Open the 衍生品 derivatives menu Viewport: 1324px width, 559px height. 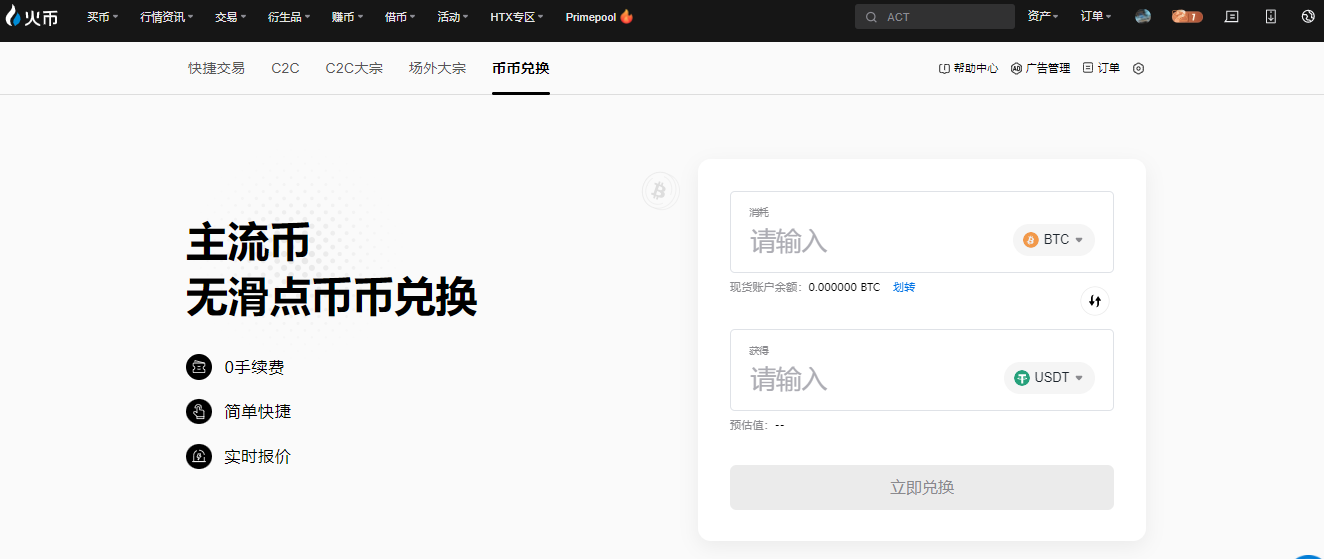(x=289, y=17)
